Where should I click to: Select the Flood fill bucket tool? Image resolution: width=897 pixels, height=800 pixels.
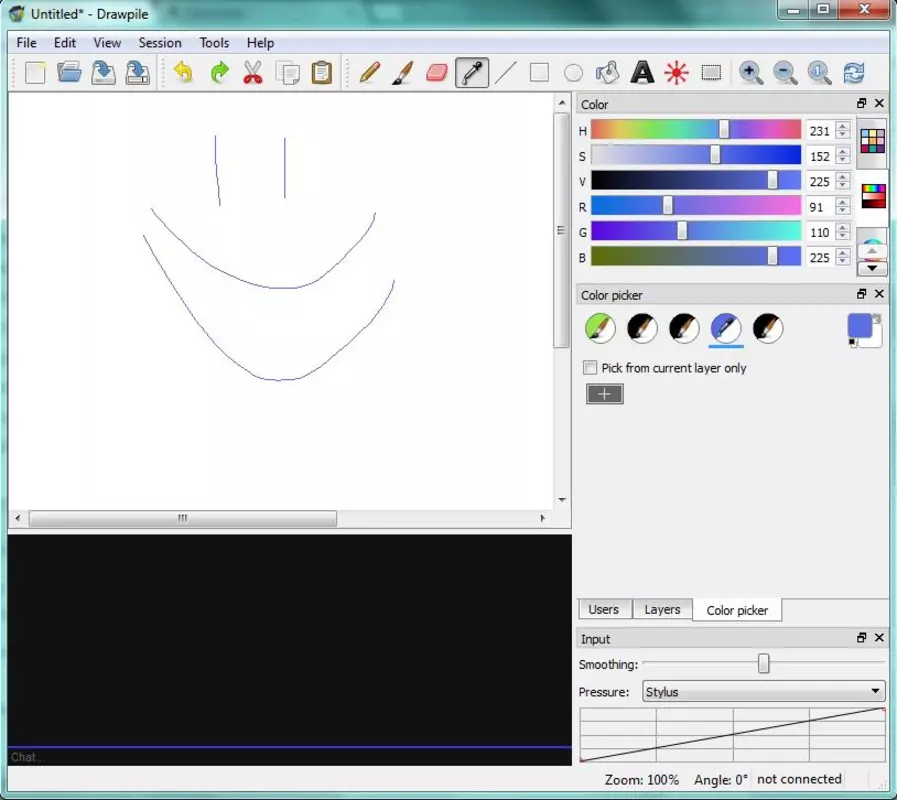coord(608,73)
